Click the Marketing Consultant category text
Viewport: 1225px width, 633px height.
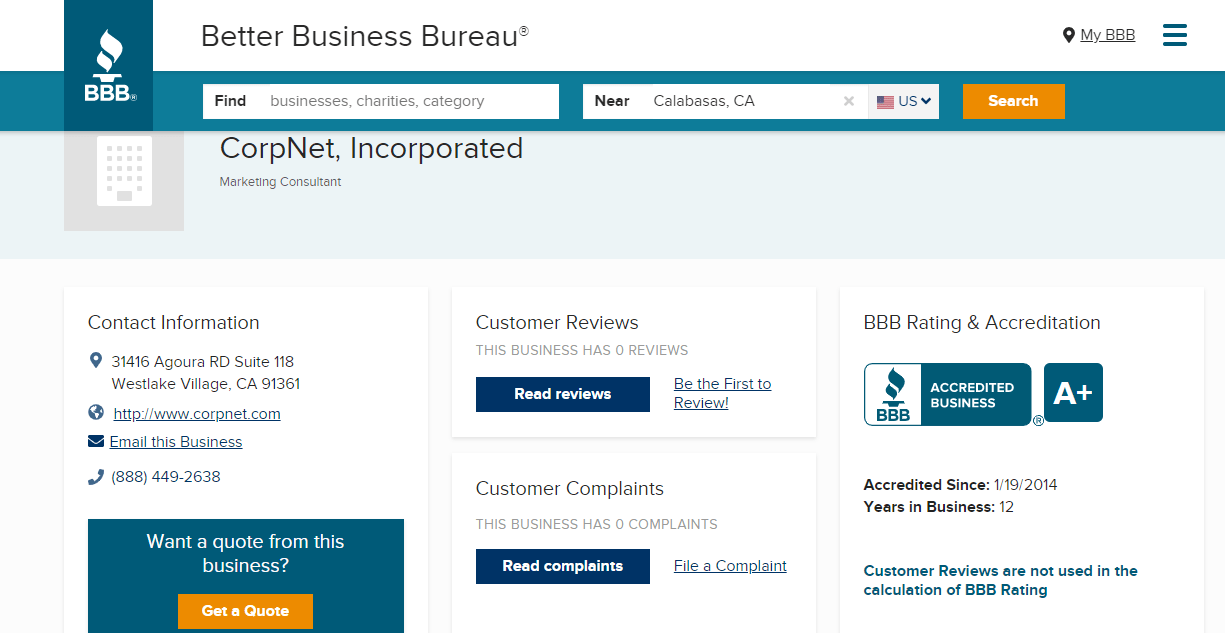(x=280, y=182)
